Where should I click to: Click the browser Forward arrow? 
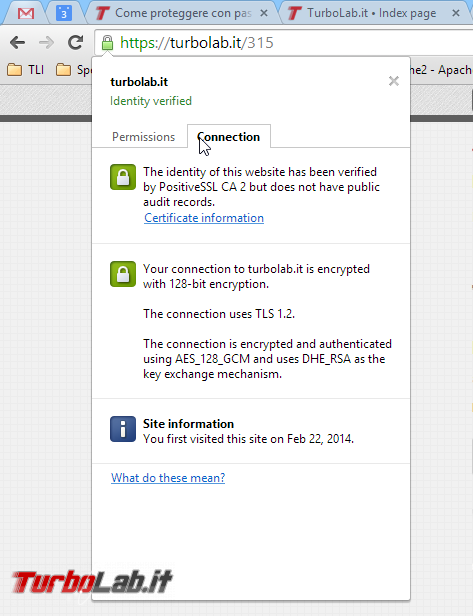(x=46, y=42)
